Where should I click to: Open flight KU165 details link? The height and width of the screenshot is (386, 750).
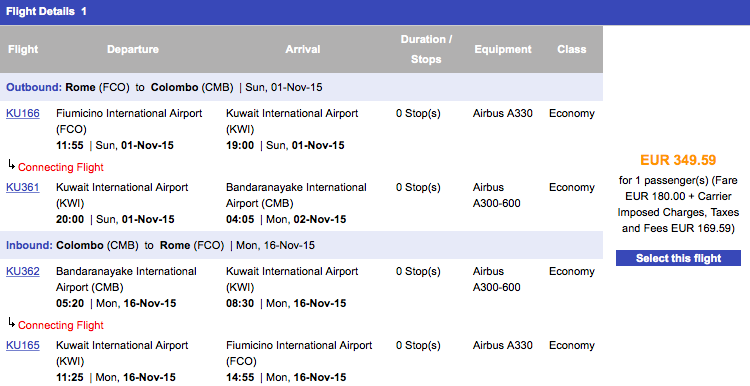pos(22,345)
